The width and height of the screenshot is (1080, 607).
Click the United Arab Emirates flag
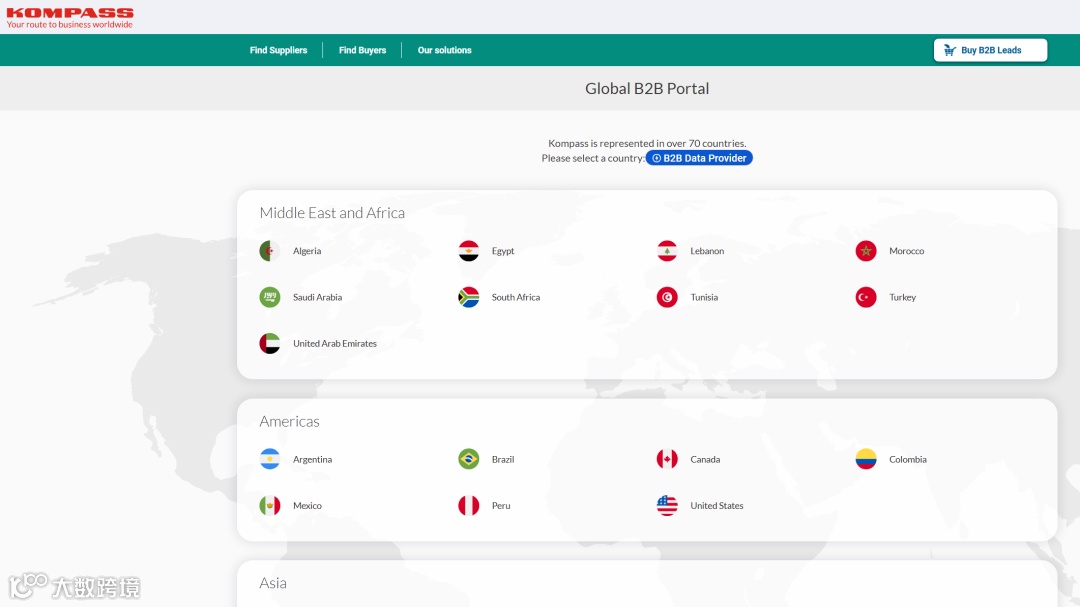click(x=270, y=343)
